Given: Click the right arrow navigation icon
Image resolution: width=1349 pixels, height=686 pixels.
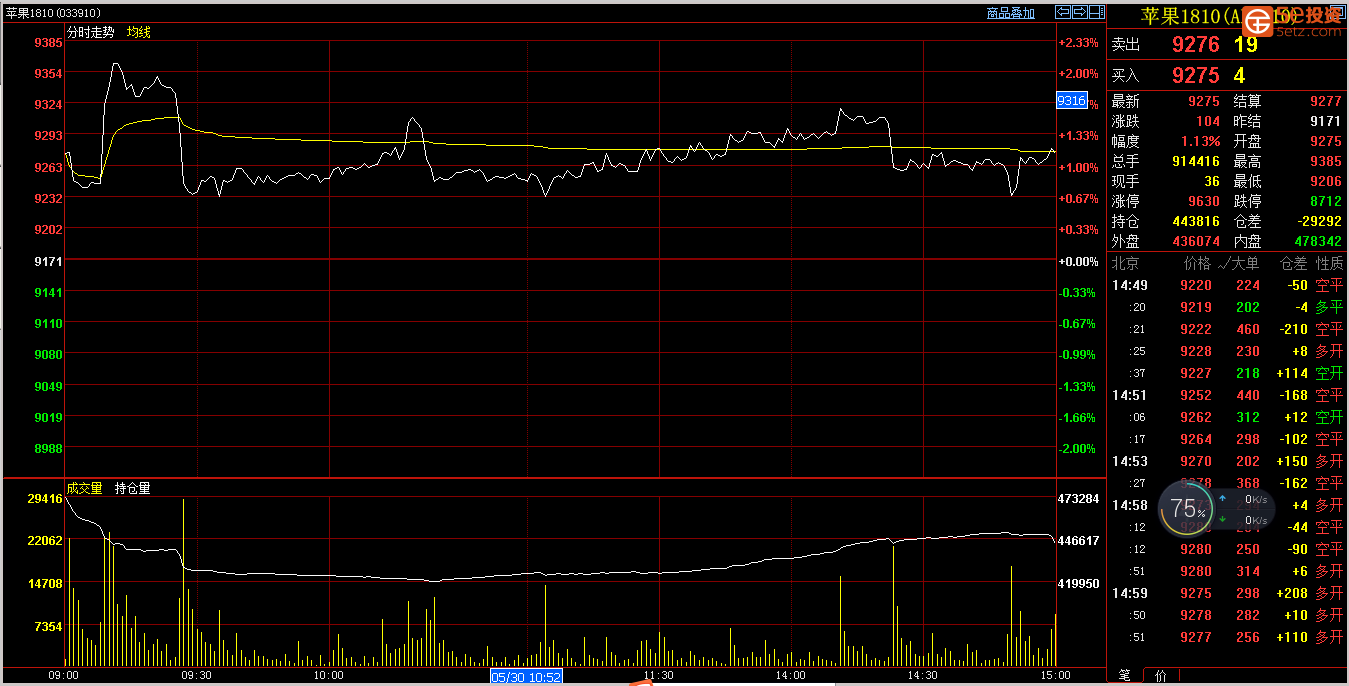Looking at the screenshot, I should pyautogui.click(x=1080, y=12).
